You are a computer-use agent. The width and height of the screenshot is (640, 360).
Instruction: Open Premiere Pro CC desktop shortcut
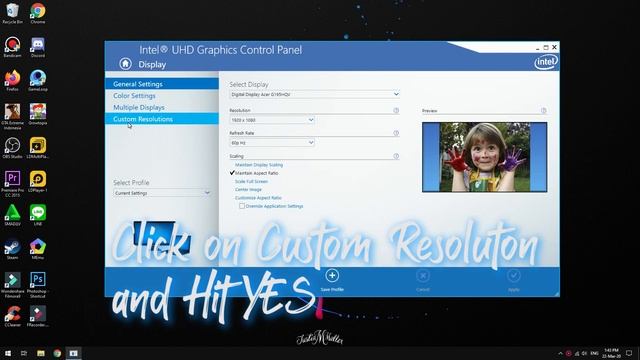pyautogui.click(x=12, y=183)
